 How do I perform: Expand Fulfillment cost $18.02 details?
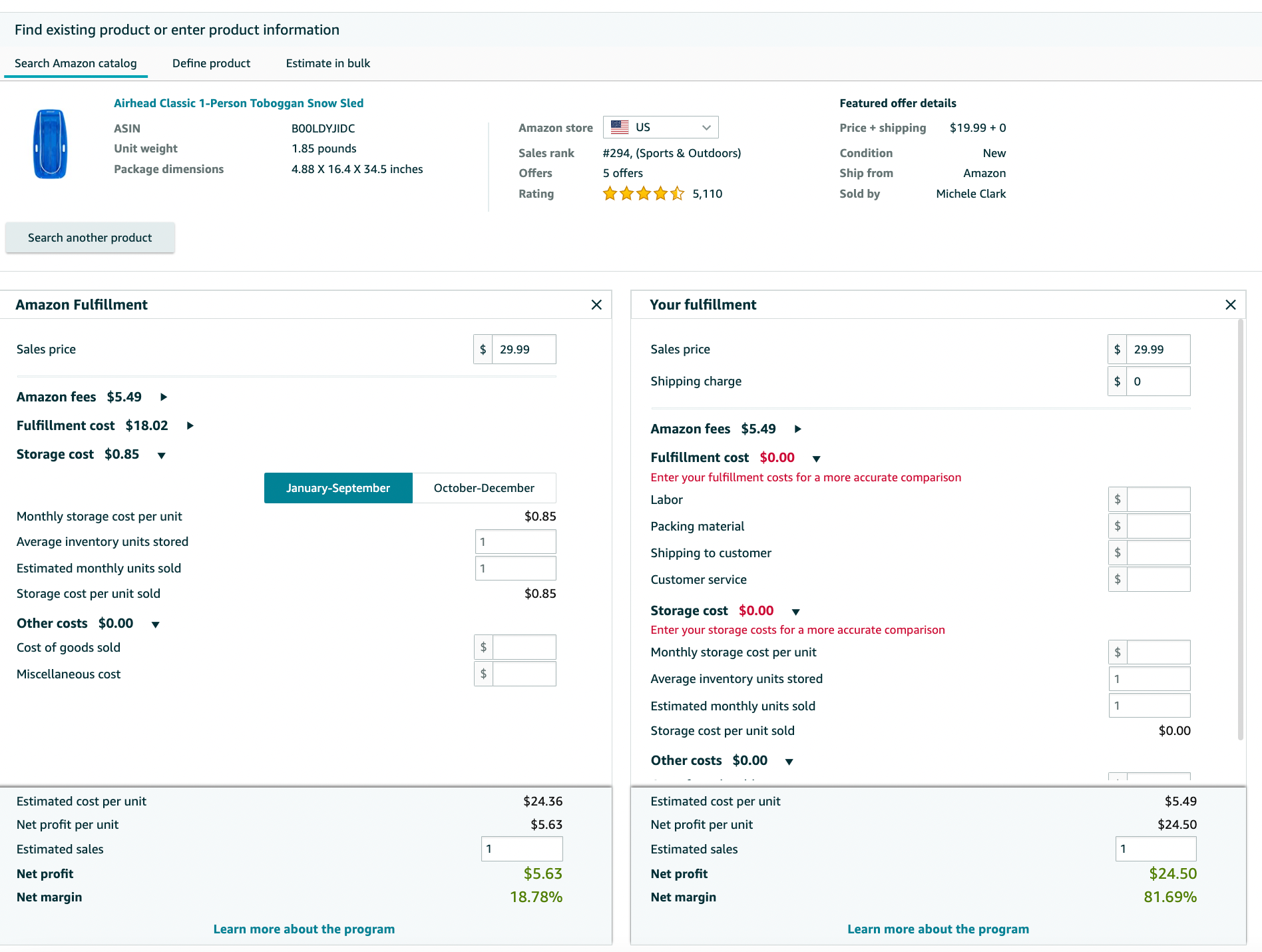[x=190, y=426]
